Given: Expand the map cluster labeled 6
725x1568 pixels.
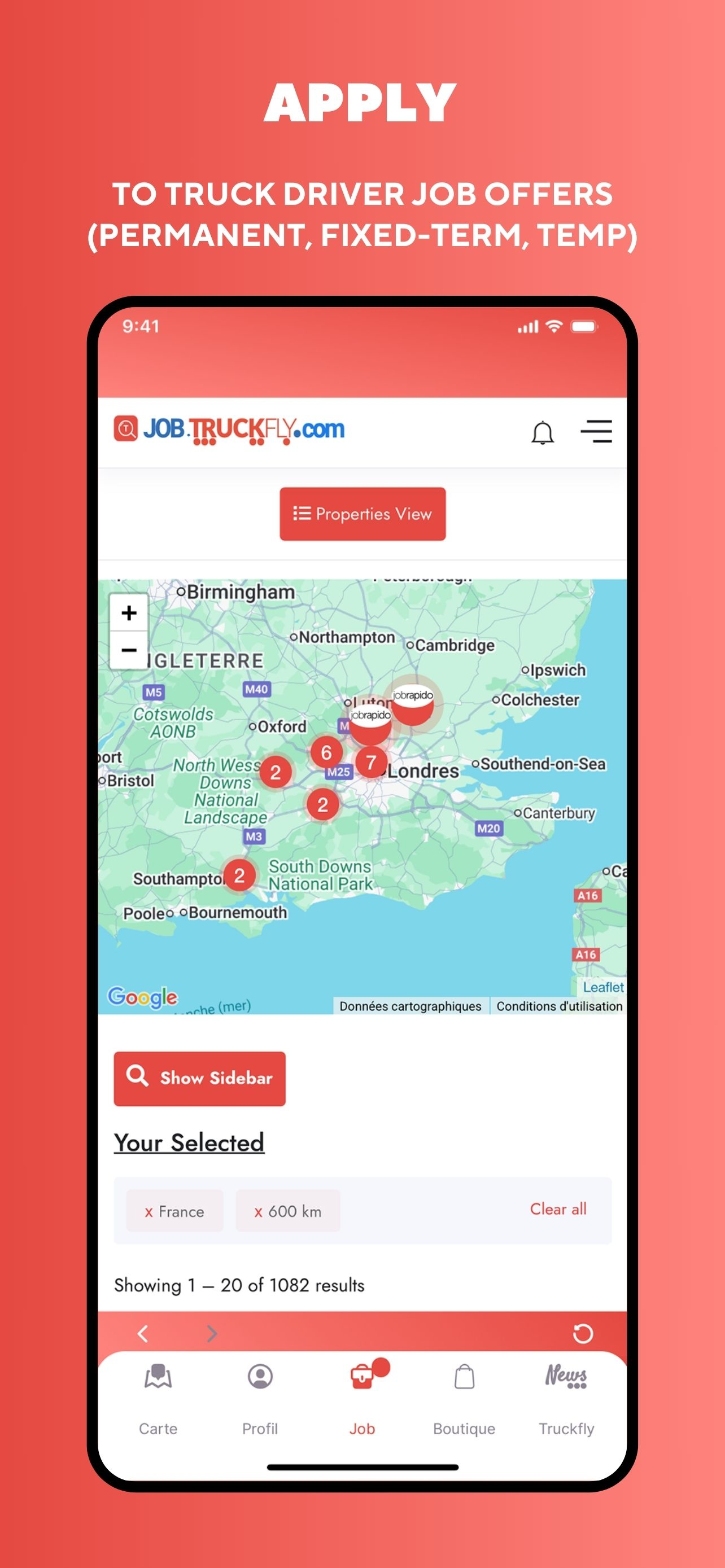Looking at the screenshot, I should pos(326,752).
